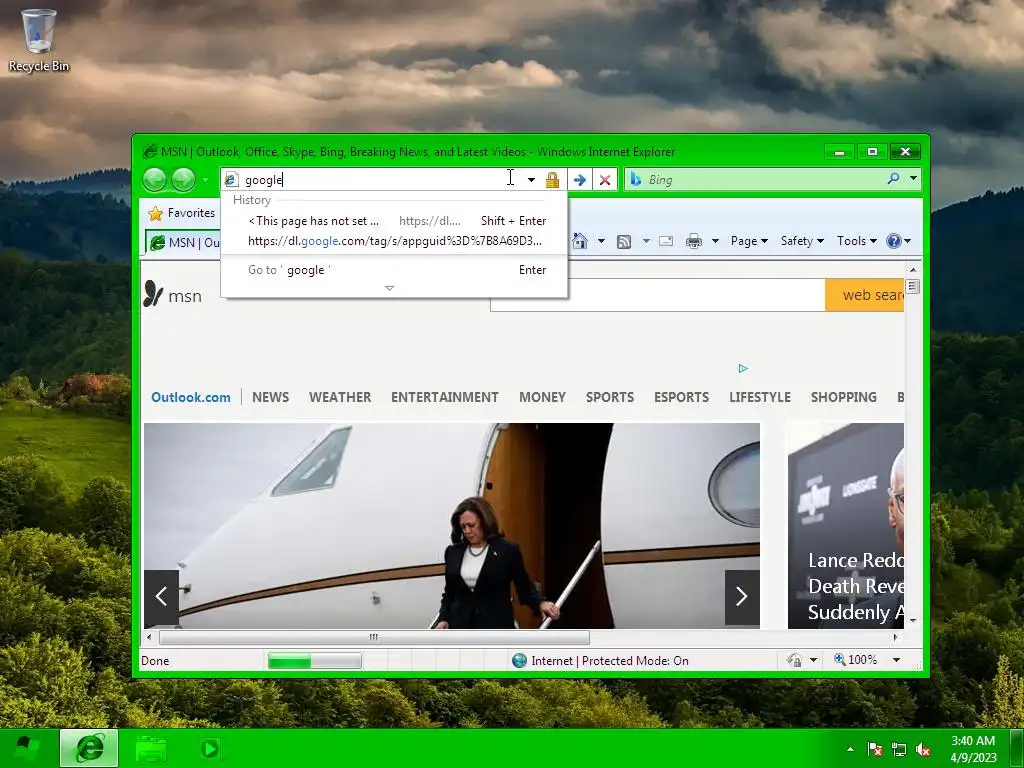Open the Safety menu
The image size is (1024, 768).
(x=802, y=241)
